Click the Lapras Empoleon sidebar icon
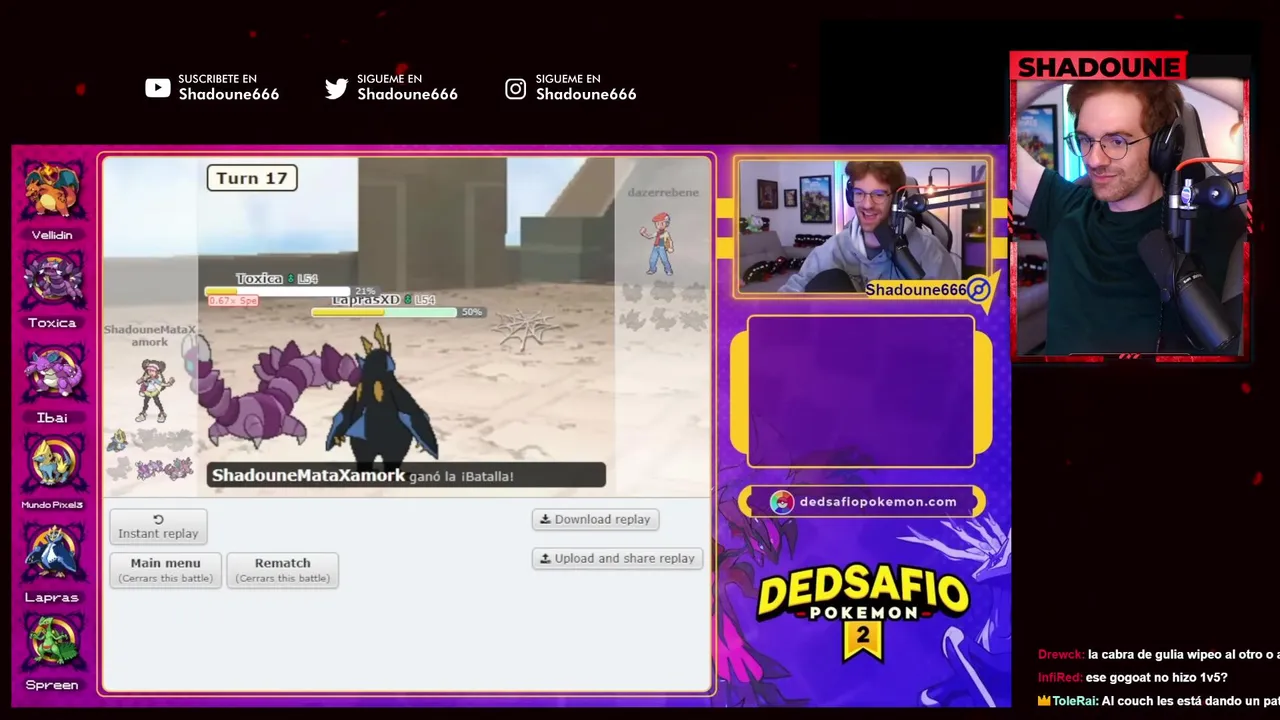 pyautogui.click(x=52, y=554)
